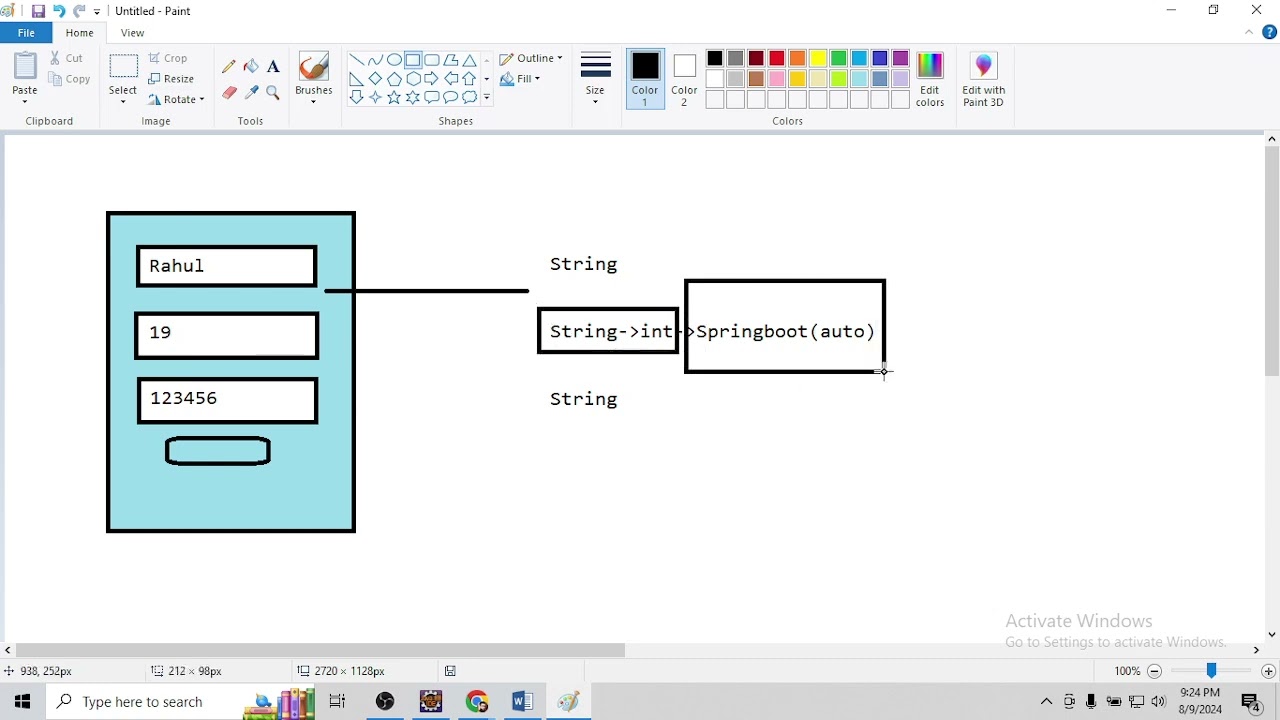Choose the Right arrow shape
This screenshot has width=1280, height=720.
432,79
